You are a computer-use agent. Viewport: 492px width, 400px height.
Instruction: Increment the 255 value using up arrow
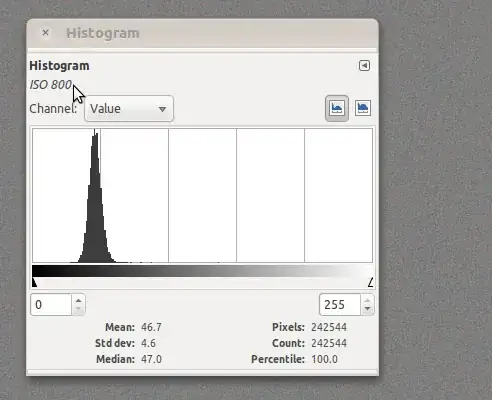coord(367,300)
